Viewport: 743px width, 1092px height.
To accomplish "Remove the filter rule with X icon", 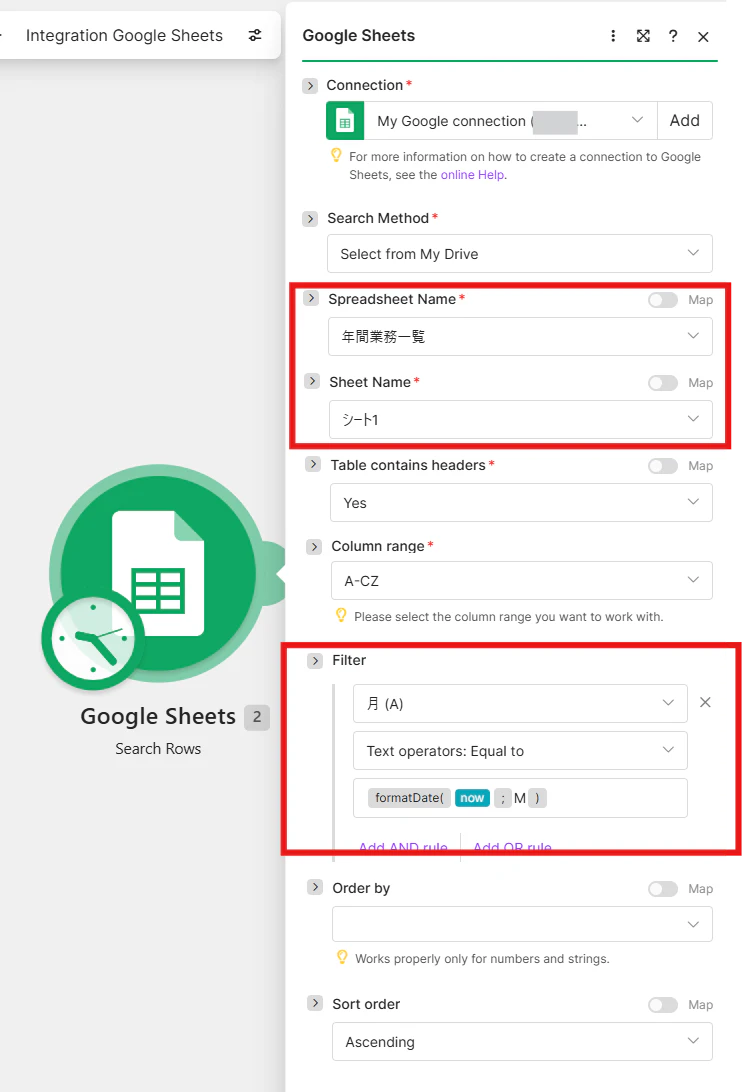I will [705, 703].
